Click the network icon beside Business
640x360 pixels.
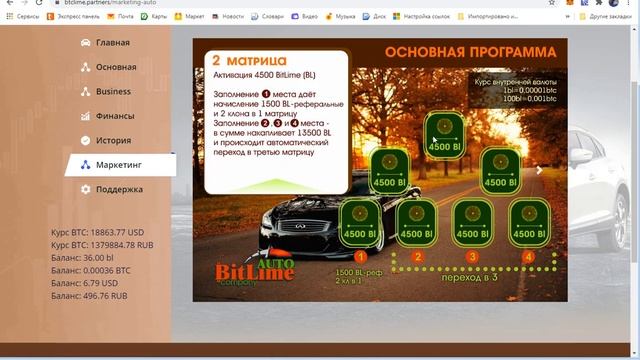[x=85, y=91]
